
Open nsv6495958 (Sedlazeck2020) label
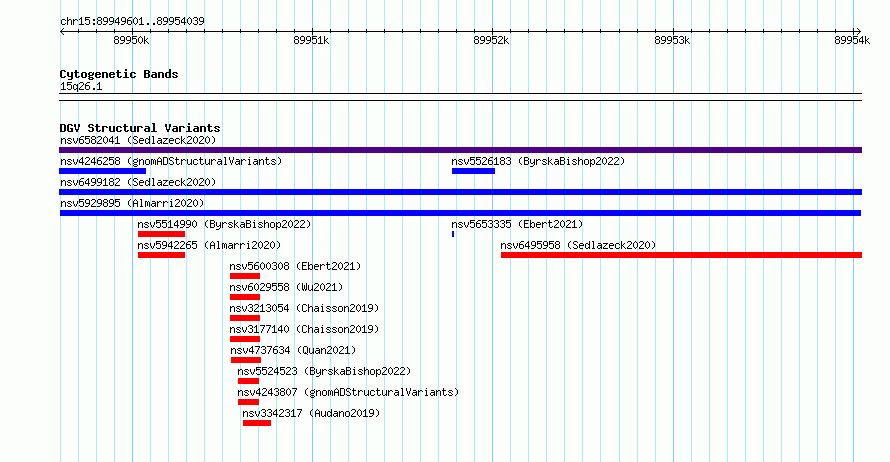coord(578,245)
